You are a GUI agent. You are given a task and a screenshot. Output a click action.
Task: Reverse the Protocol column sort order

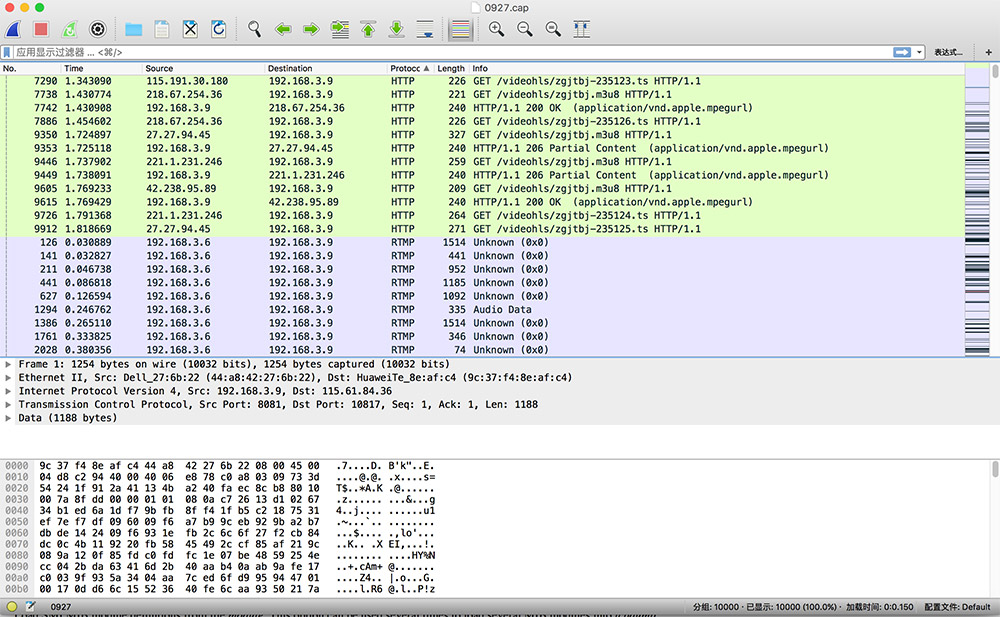pos(409,68)
